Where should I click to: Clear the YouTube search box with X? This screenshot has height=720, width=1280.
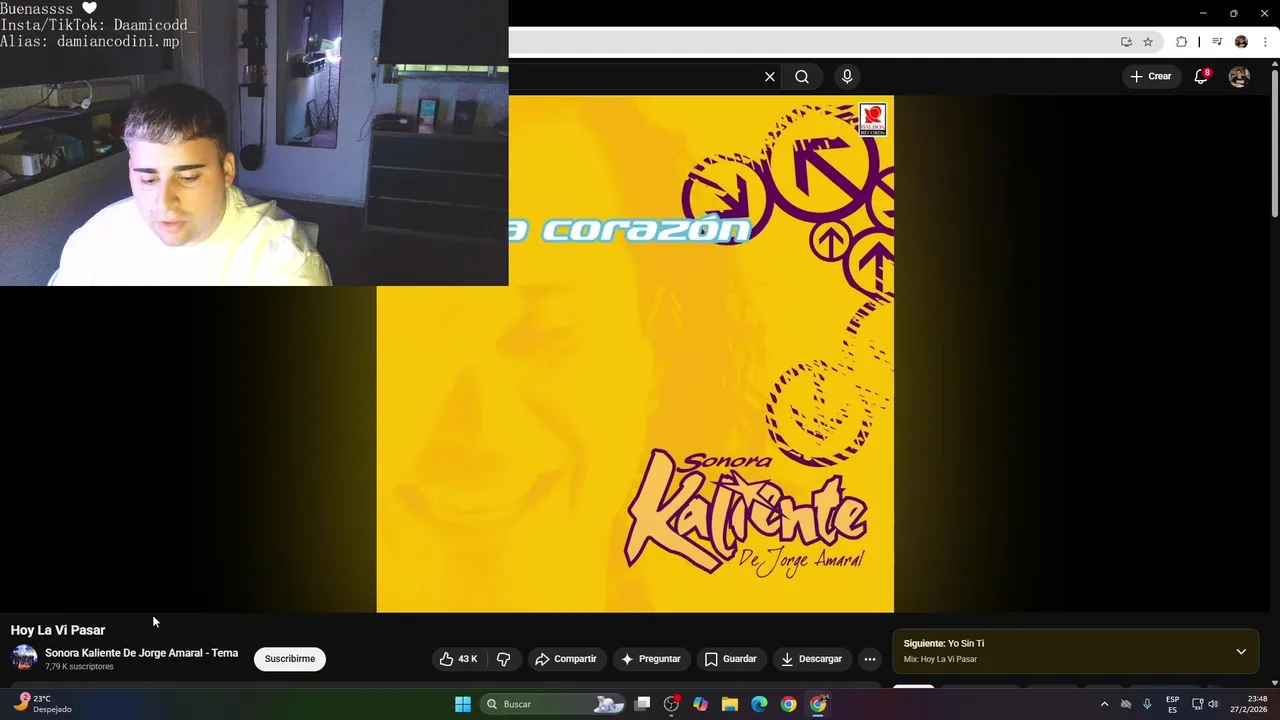pos(770,77)
